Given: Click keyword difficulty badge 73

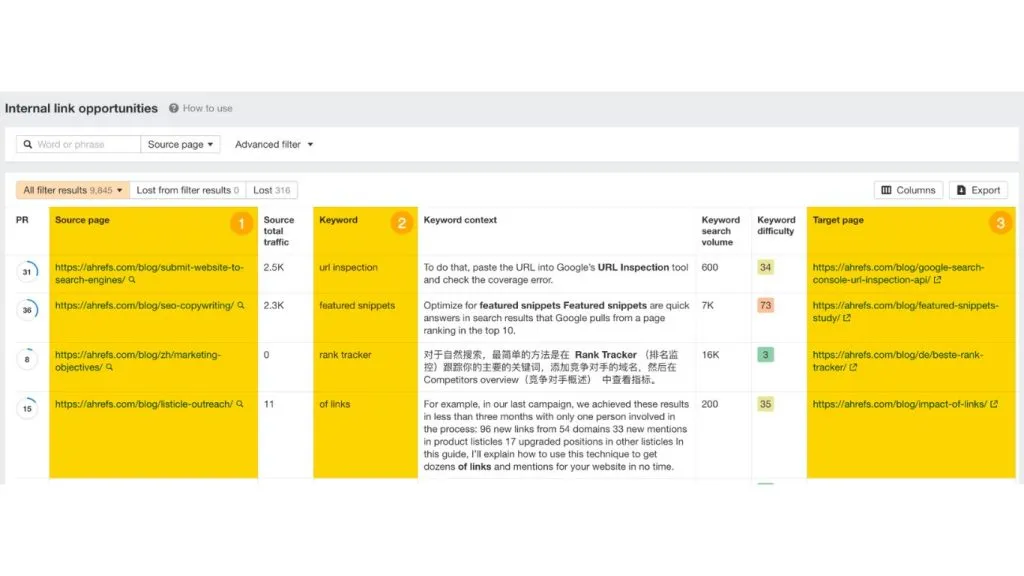Looking at the screenshot, I should [765, 306].
